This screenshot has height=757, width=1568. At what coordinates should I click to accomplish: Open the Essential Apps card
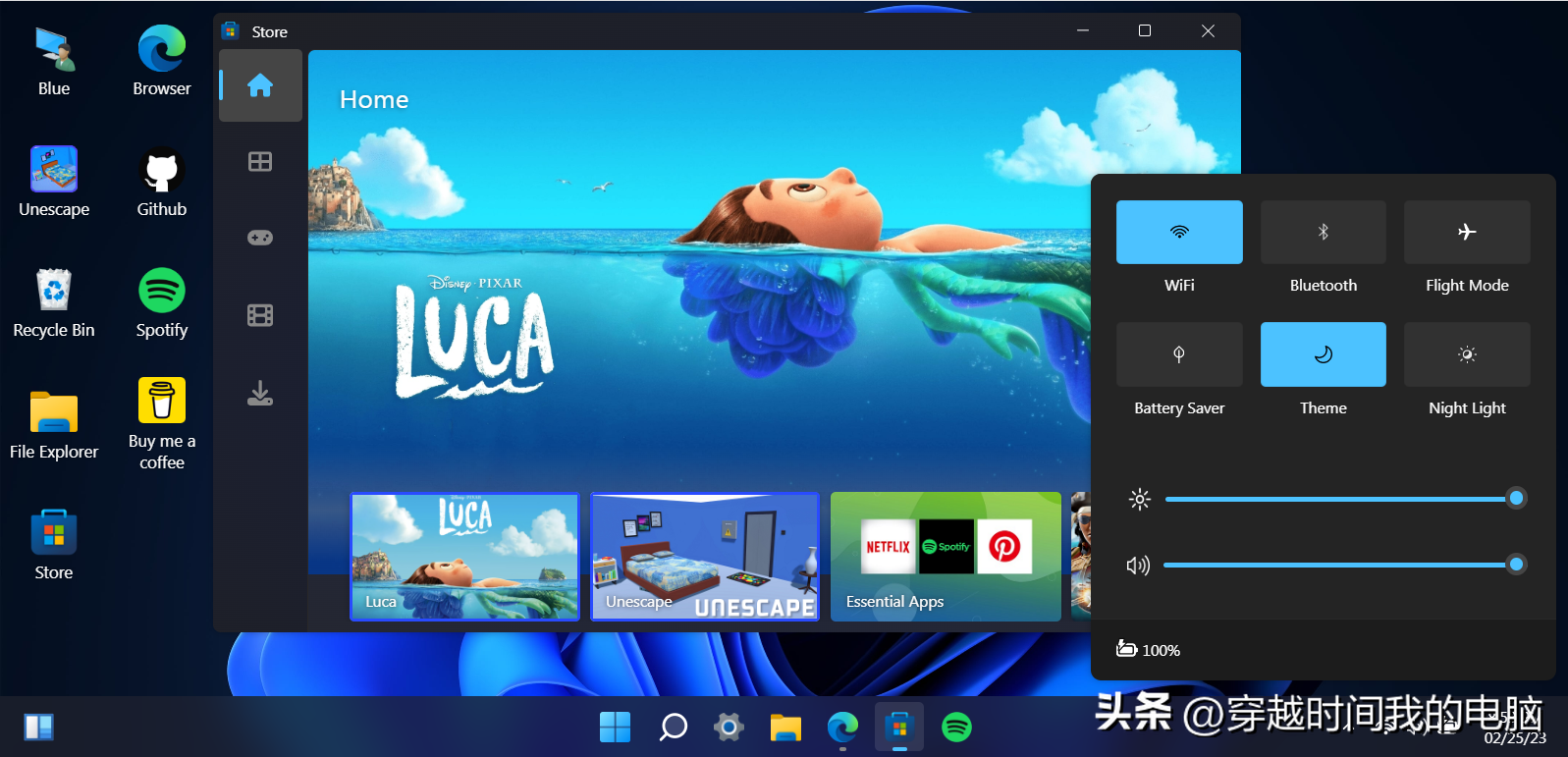(946, 557)
